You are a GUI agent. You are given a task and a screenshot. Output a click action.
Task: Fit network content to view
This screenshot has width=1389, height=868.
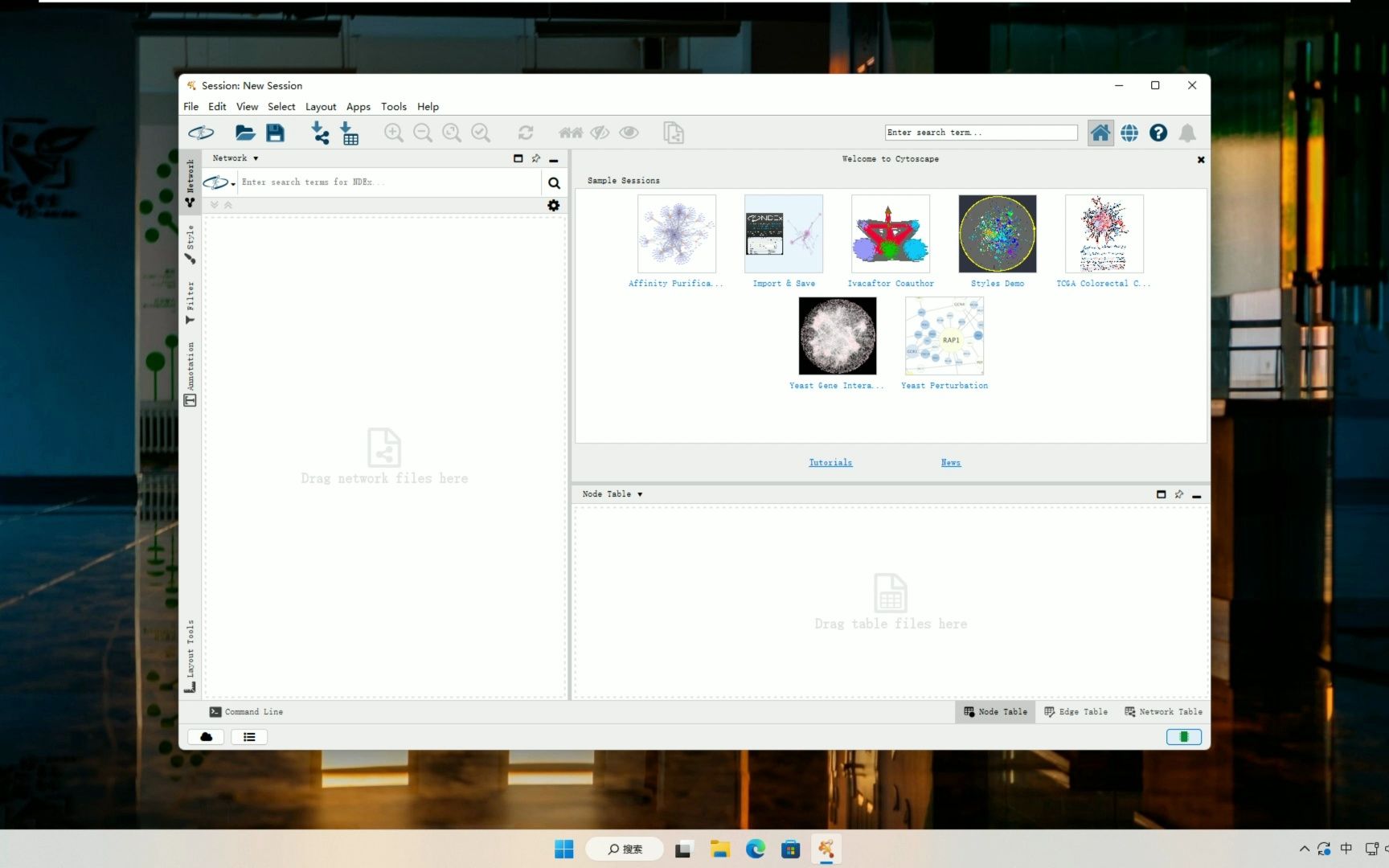click(x=452, y=133)
